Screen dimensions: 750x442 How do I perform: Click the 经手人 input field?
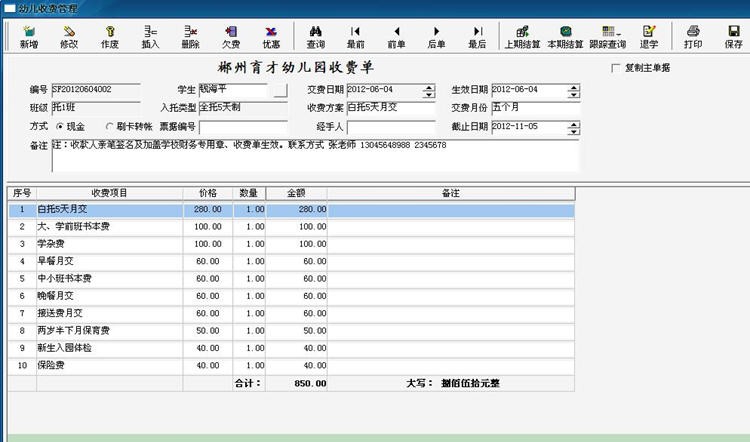coord(391,127)
